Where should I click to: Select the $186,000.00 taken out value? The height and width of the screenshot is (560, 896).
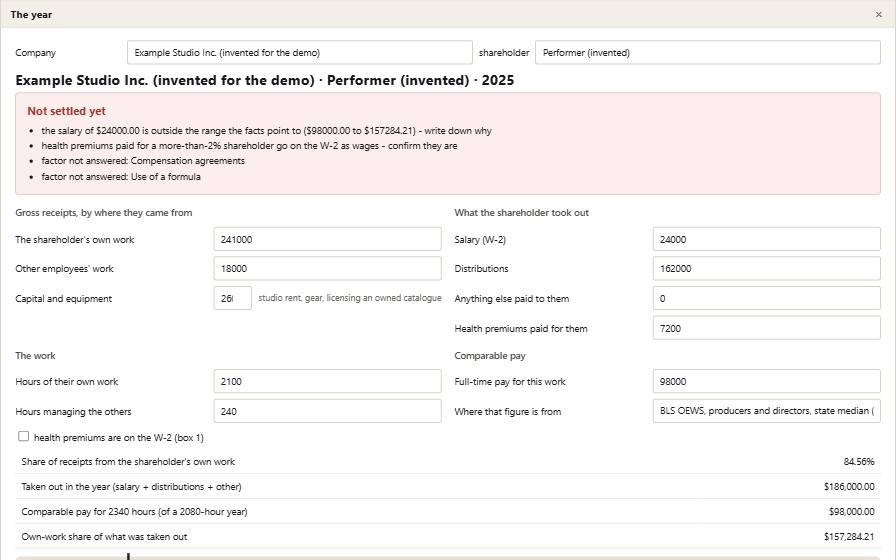click(849, 487)
